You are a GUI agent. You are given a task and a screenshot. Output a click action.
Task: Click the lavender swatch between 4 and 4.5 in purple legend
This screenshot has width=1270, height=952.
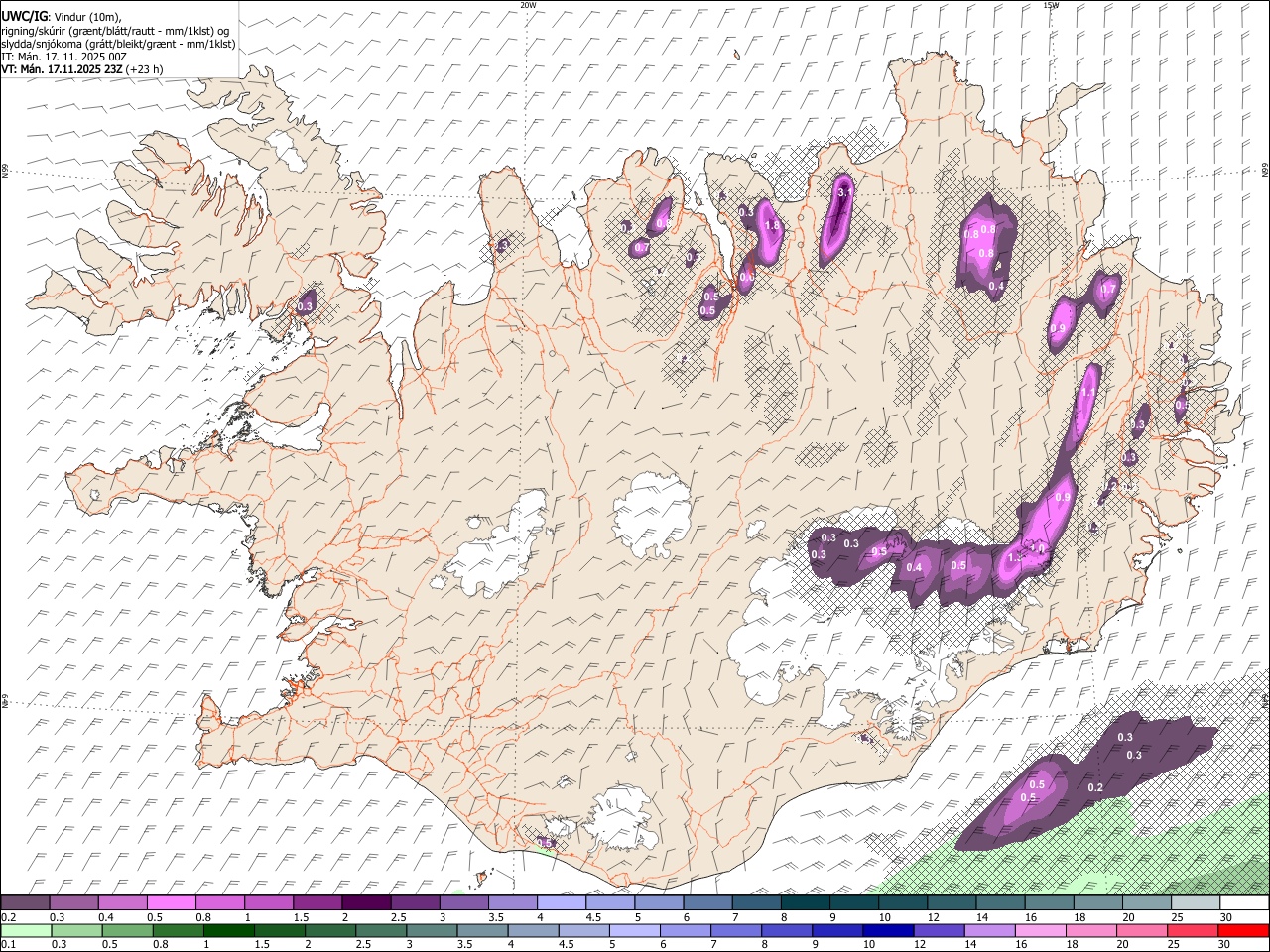pos(561,903)
